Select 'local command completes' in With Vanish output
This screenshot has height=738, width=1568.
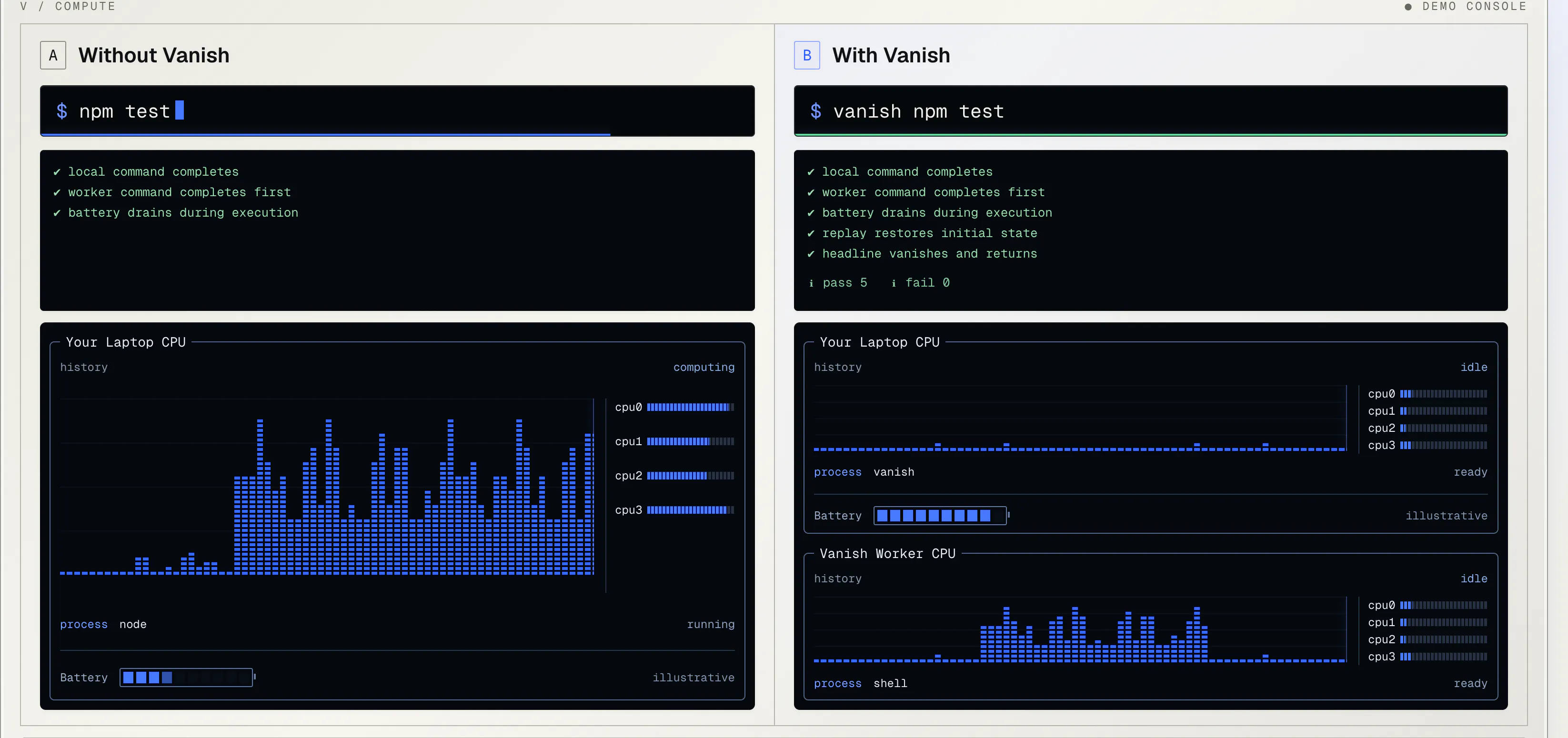pyautogui.click(x=907, y=172)
